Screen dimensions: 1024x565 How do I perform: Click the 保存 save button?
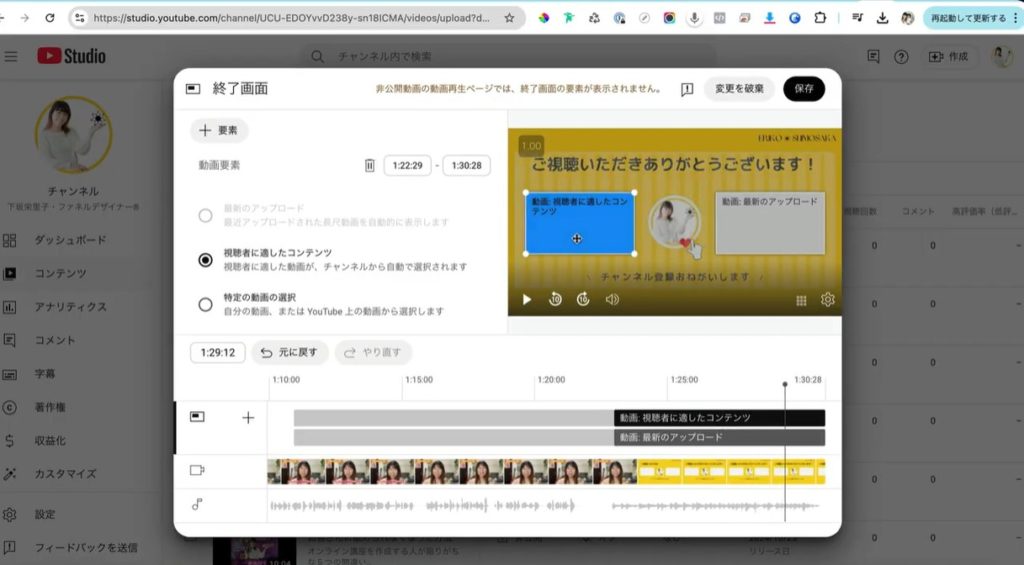click(x=803, y=89)
